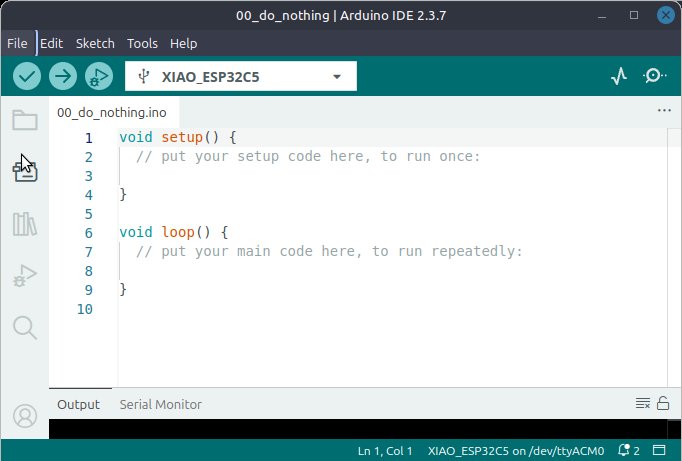This screenshot has height=461, width=682.
Task: Open the three-dots editor tab menu
Action: [x=664, y=110]
